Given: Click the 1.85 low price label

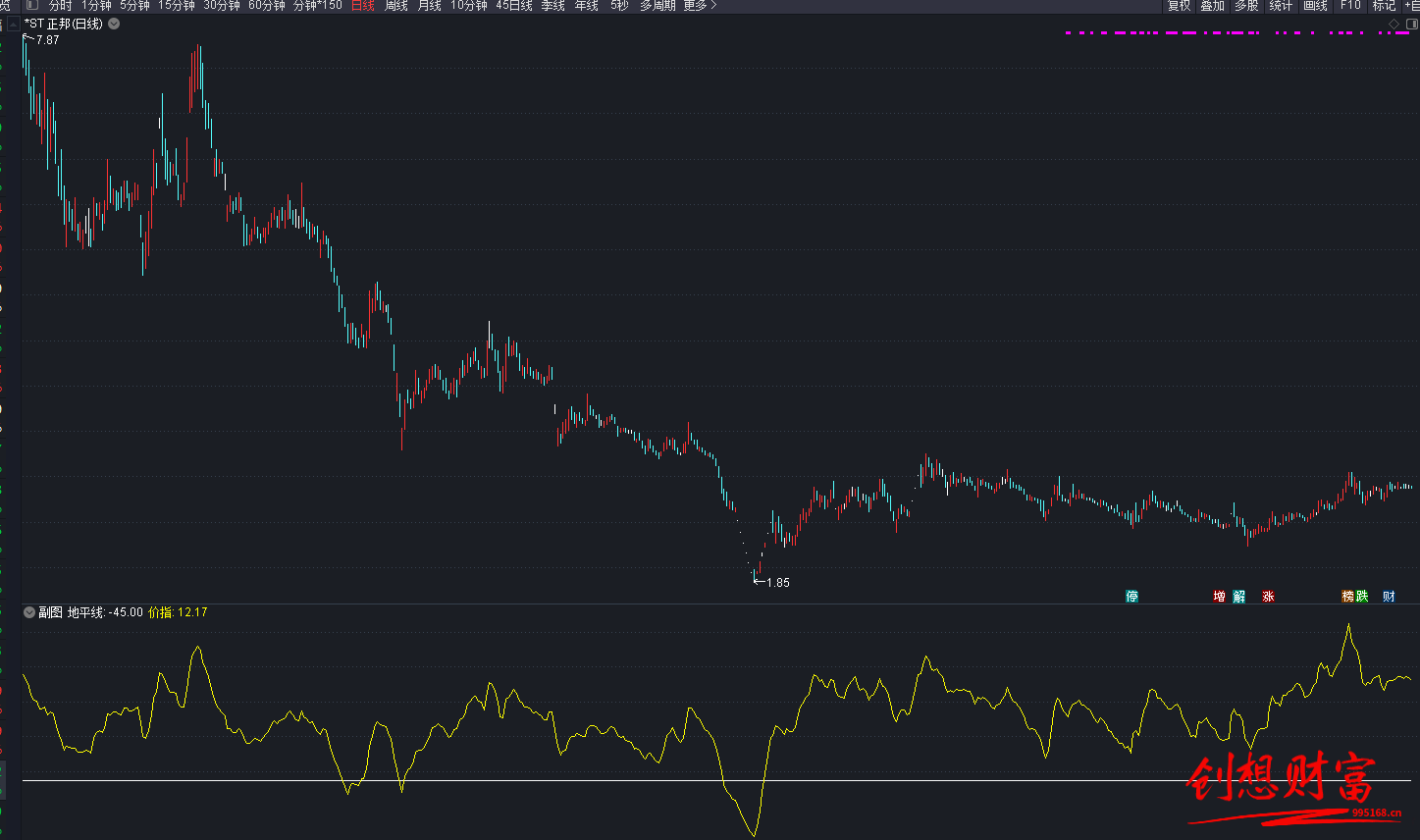Looking at the screenshot, I should (777, 582).
